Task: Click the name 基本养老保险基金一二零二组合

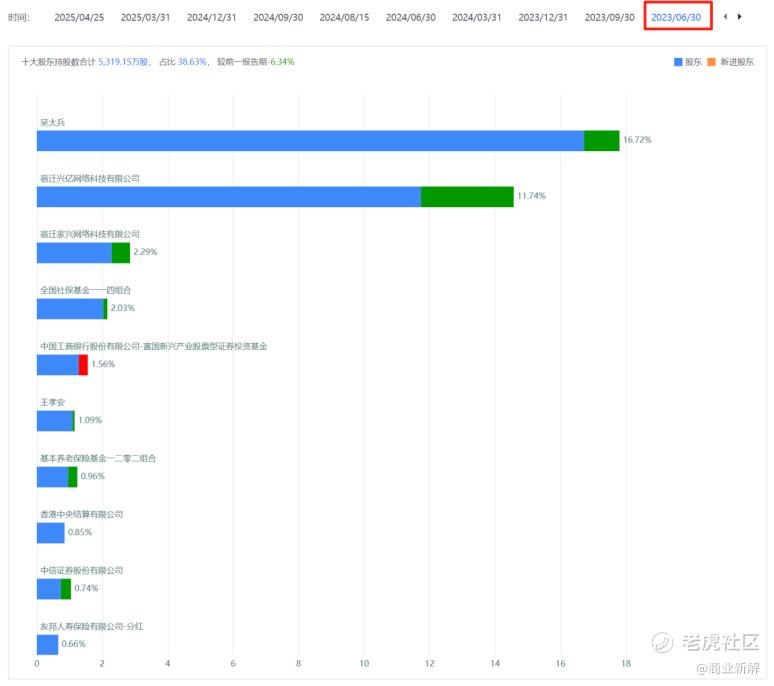Action: coord(98,458)
